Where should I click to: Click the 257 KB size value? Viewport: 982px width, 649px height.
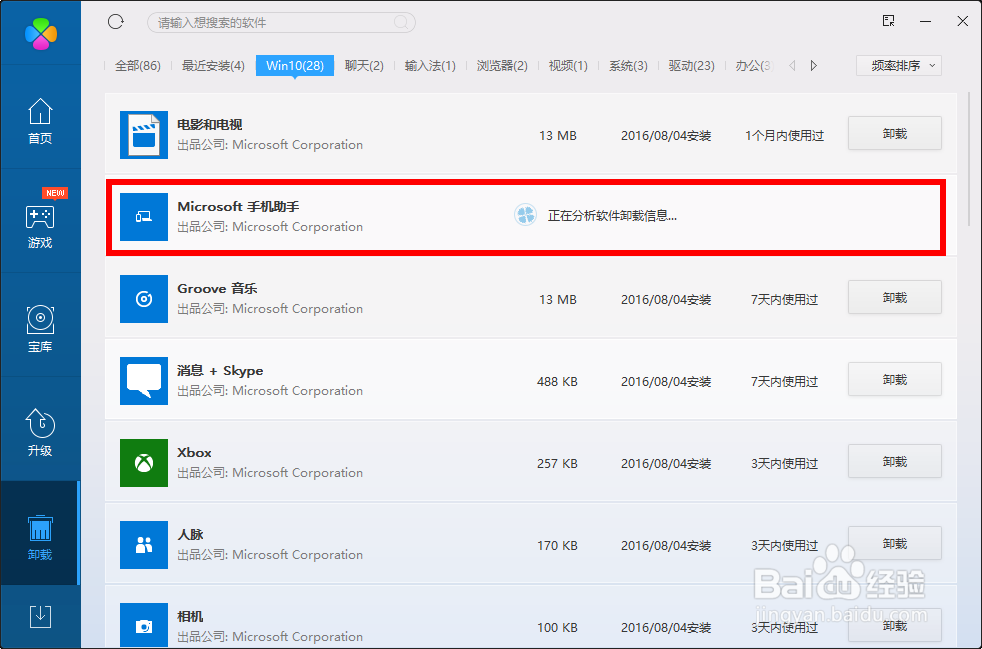[x=557, y=464]
